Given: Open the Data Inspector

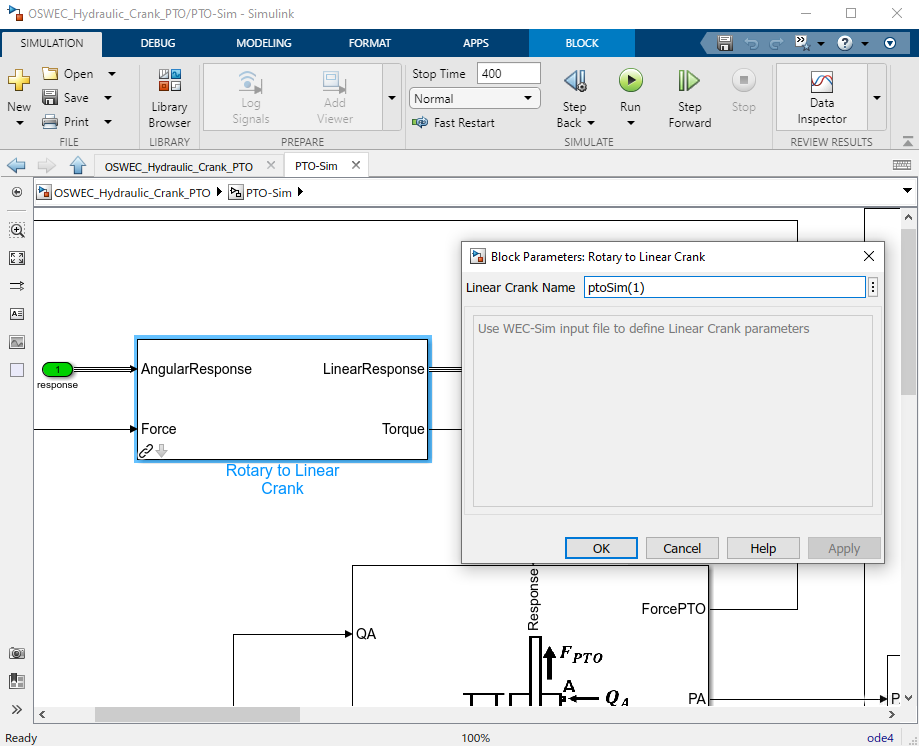Looking at the screenshot, I should 822,98.
